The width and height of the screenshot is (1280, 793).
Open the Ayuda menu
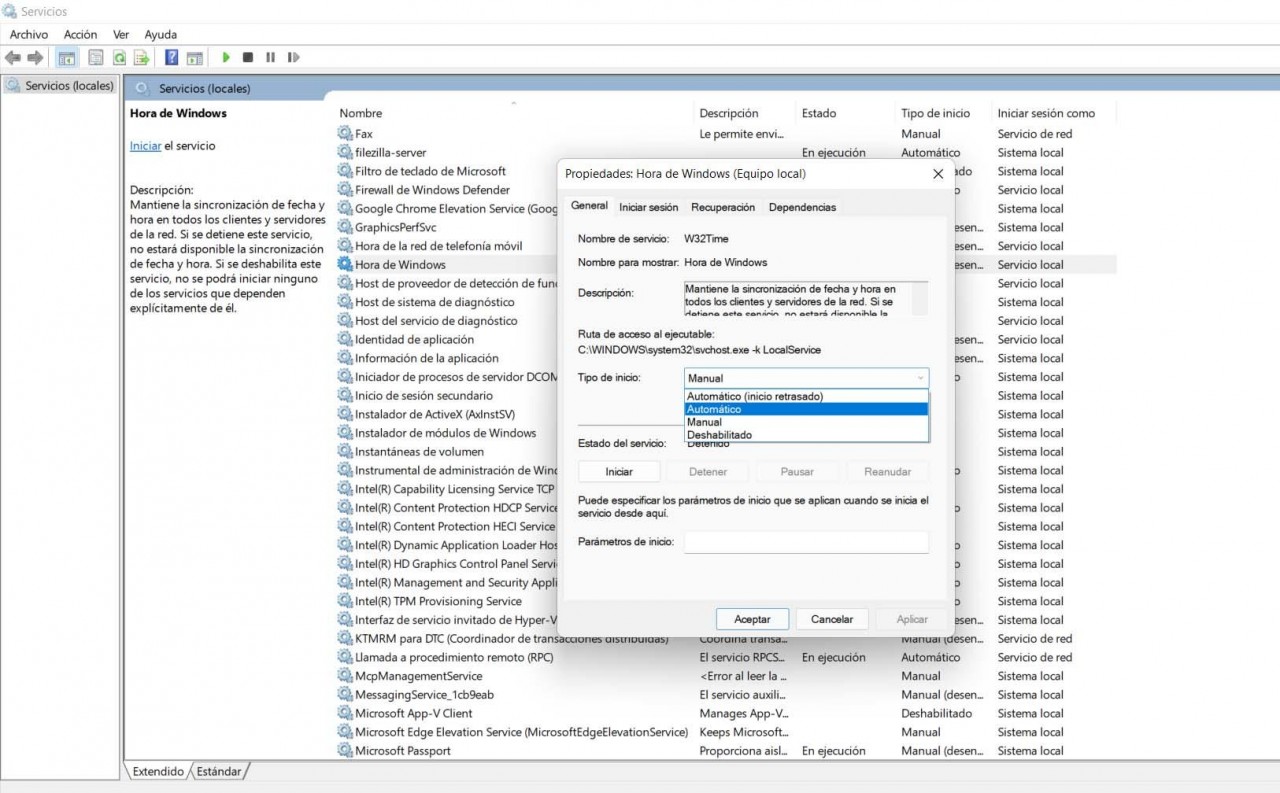tap(161, 34)
